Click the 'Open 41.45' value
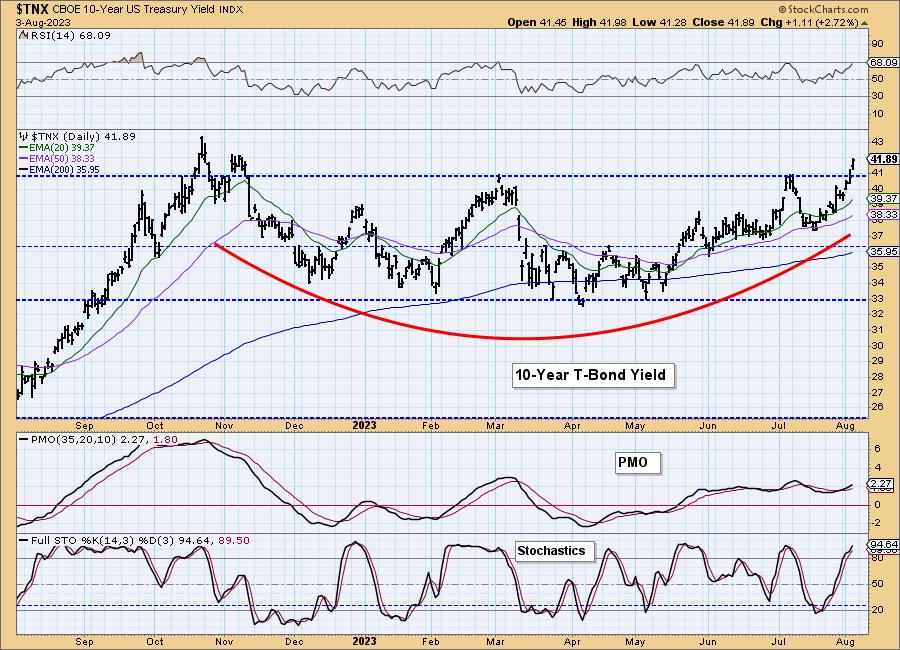The image size is (900, 650). pos(537,22)
